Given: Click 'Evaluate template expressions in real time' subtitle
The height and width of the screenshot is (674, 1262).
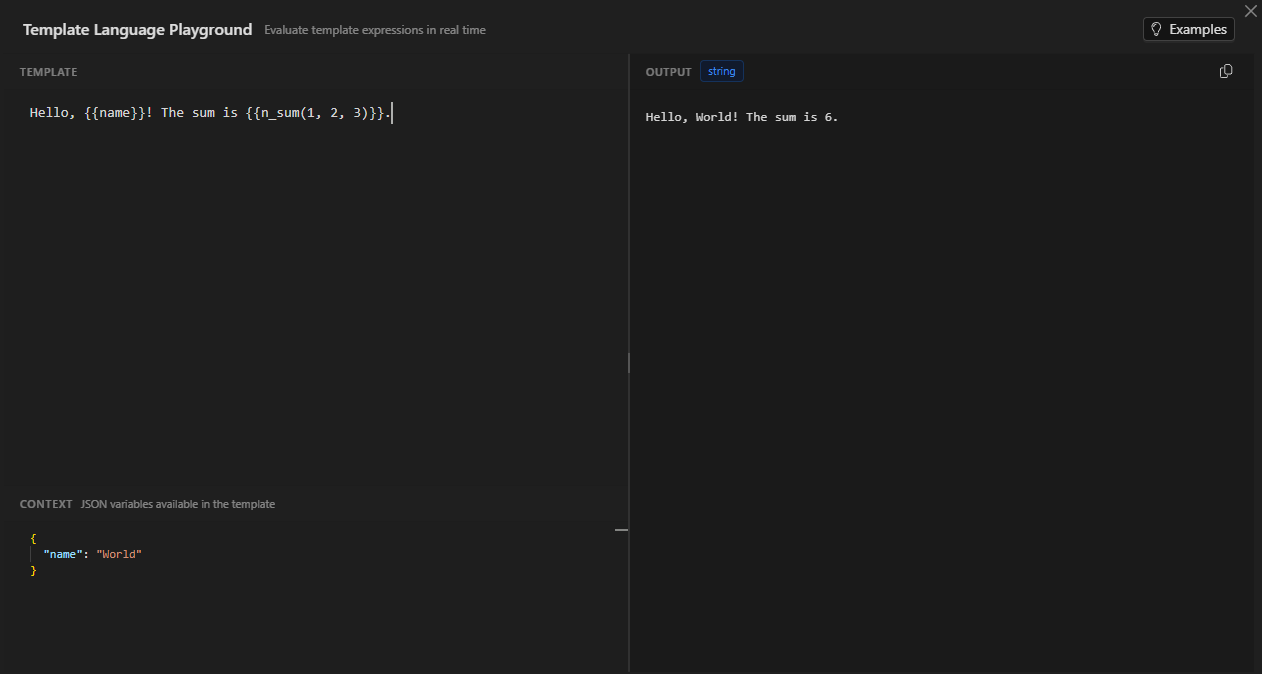Looking at the screenshot, I should [x=375, y=30].
